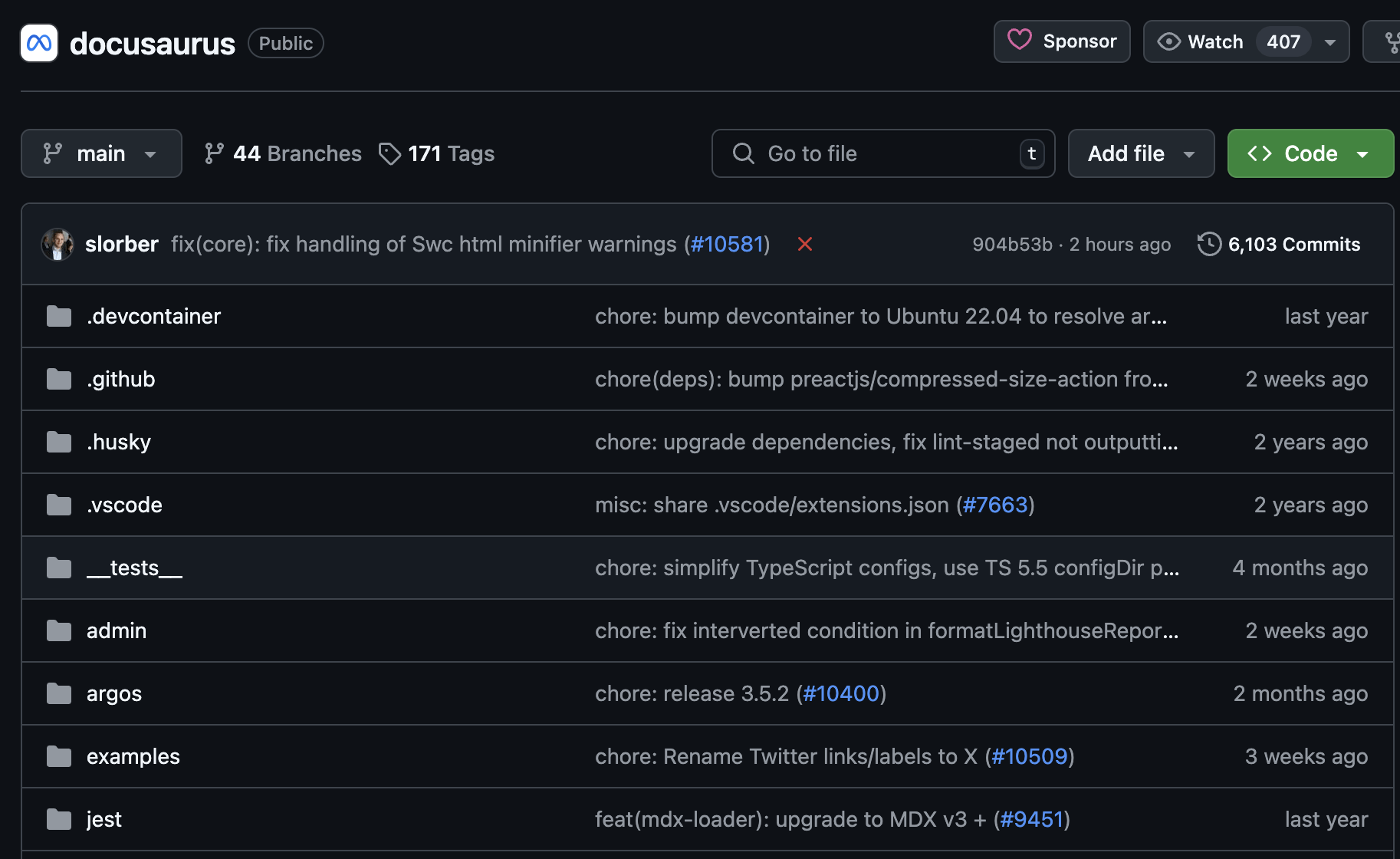Click the examples folder icon
1400x859 pixels.
click(59, 756)
